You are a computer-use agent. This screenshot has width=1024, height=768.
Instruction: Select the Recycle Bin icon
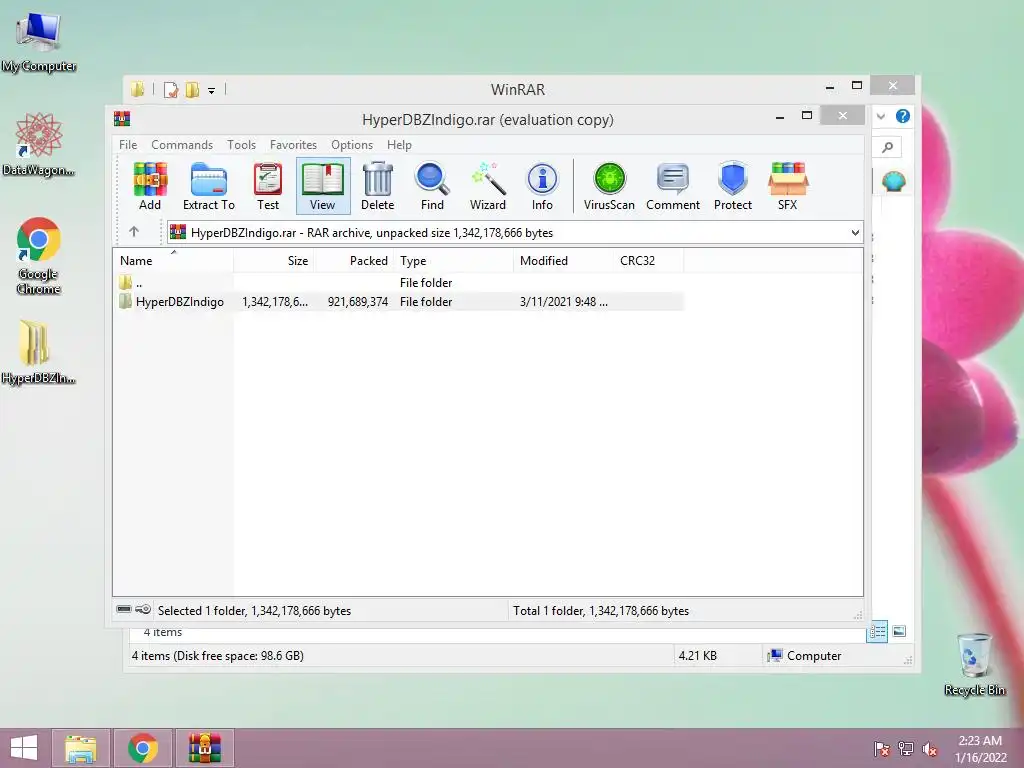click(x=974, y=664)
